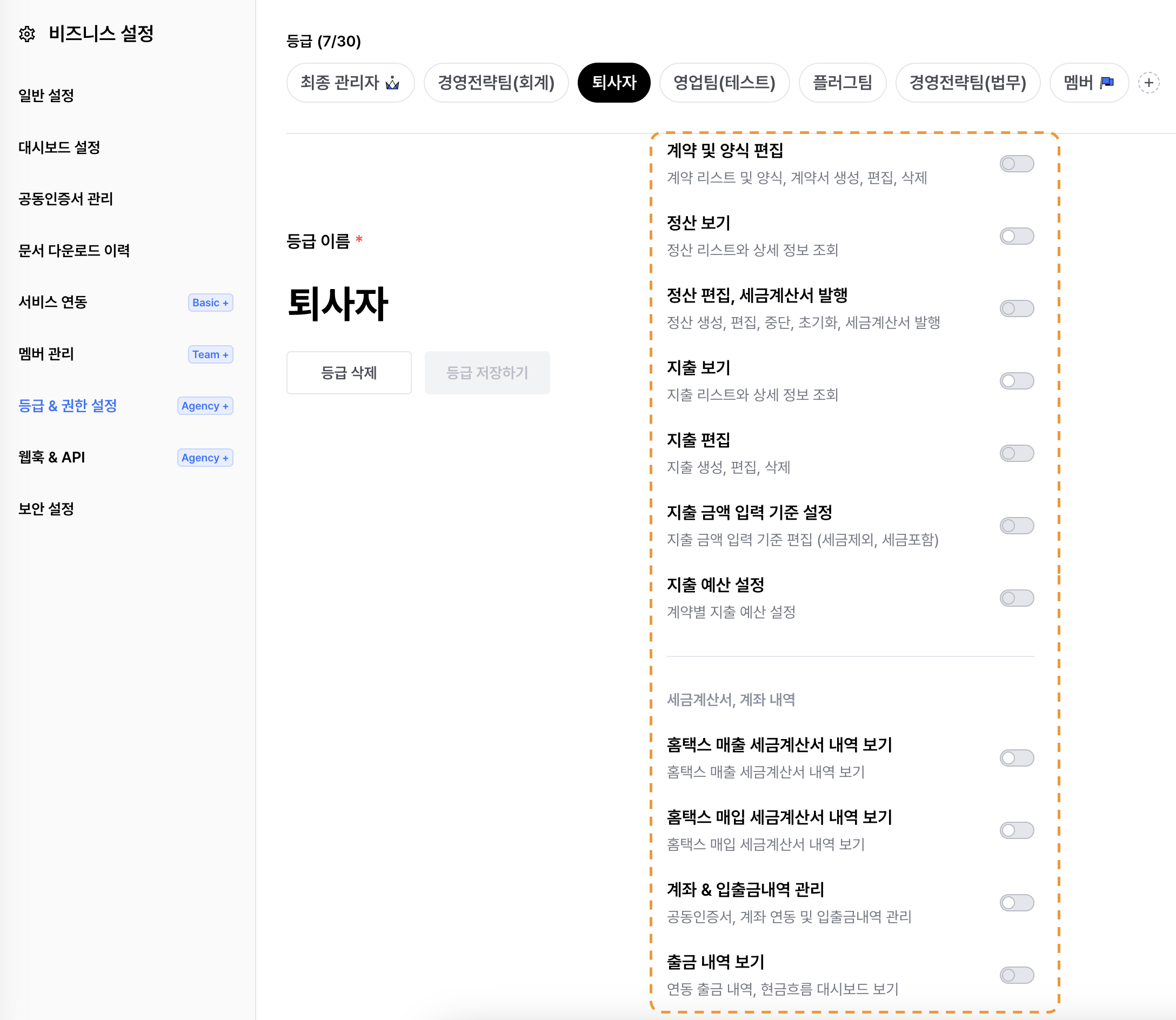Click the 등급 삭제 button
Image resolution: width=1176 pixels, height=1020 pixels.
[349, 373]
